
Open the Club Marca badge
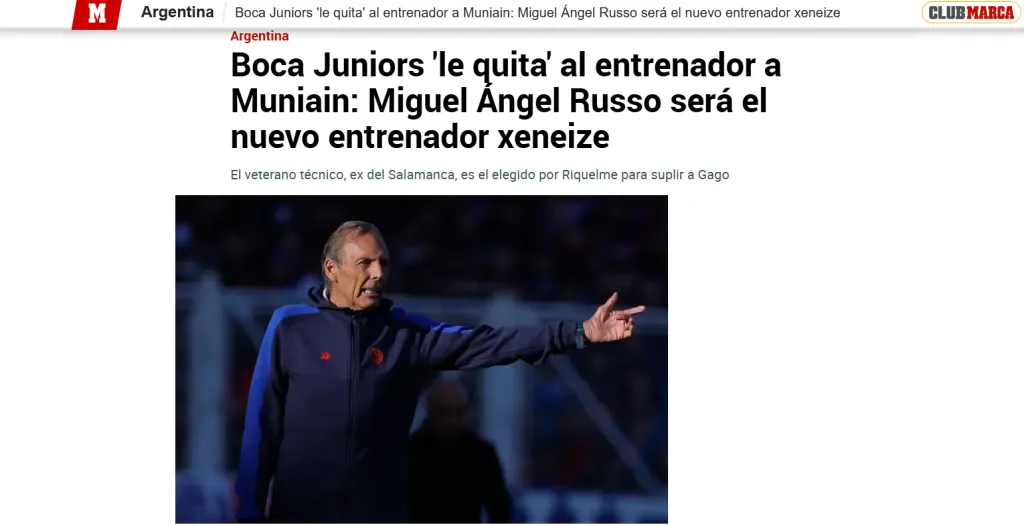pos(971,12)
